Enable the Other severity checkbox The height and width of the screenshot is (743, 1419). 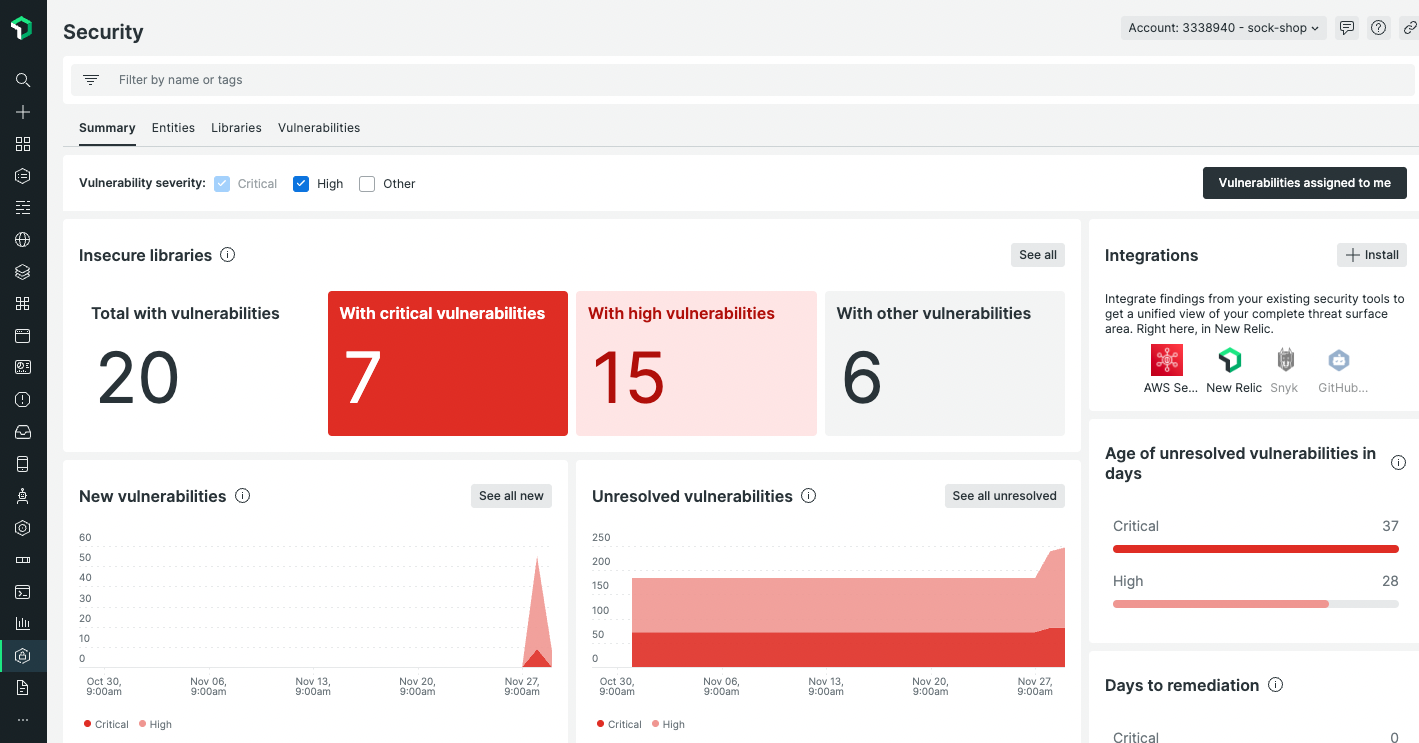tap(367, 184)
